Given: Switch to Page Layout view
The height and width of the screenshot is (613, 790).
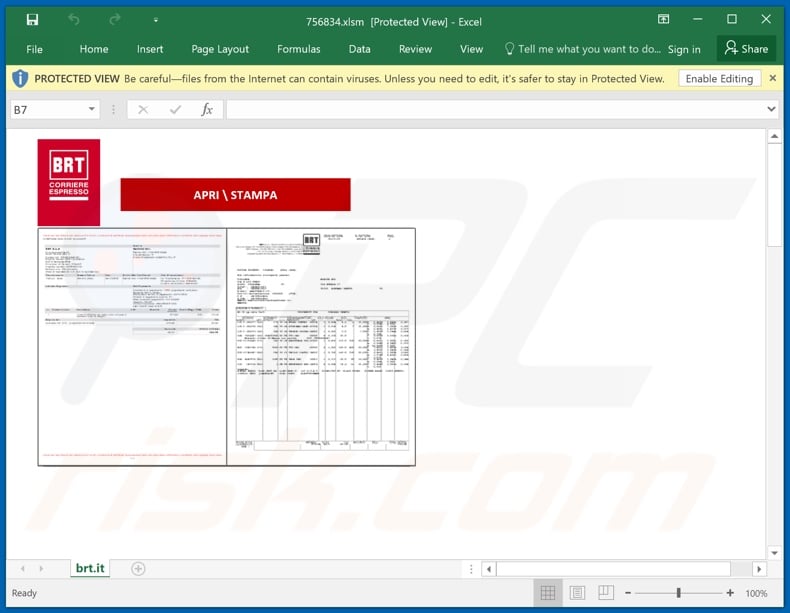Looking at the screenshot, I should point(576,593).
